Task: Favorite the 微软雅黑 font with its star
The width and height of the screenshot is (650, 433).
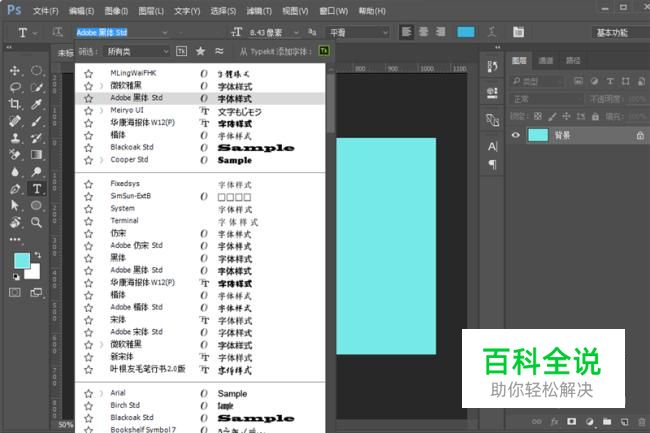Action: (88, 86)
